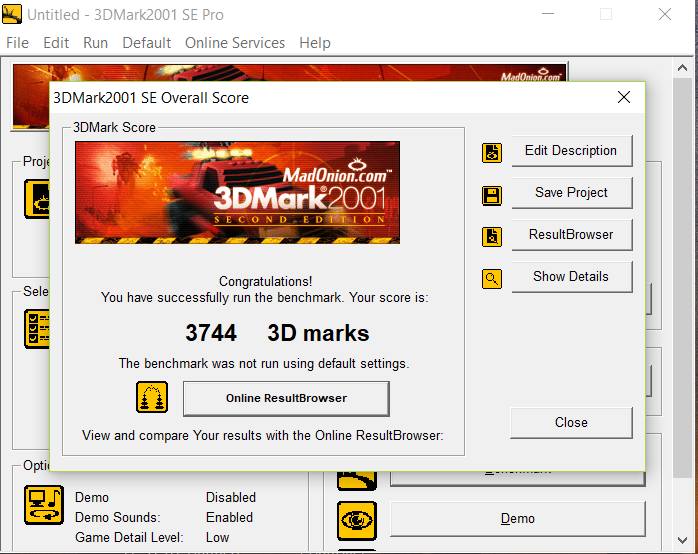698x554 pixels.
Task: Click the Show Details magnifier icon
Action: point(492,279)
